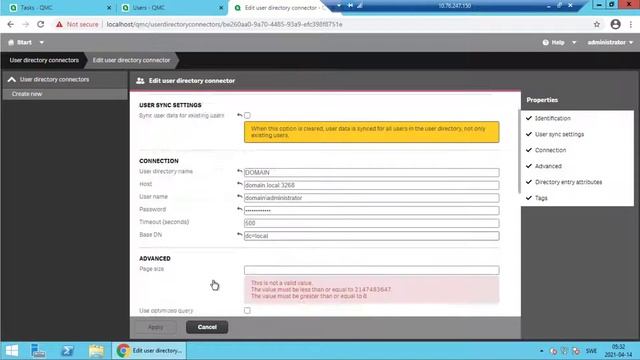Screen dimensions: 640x360
Task: Click SWE language indicator in tray
Action: [591, 351]
